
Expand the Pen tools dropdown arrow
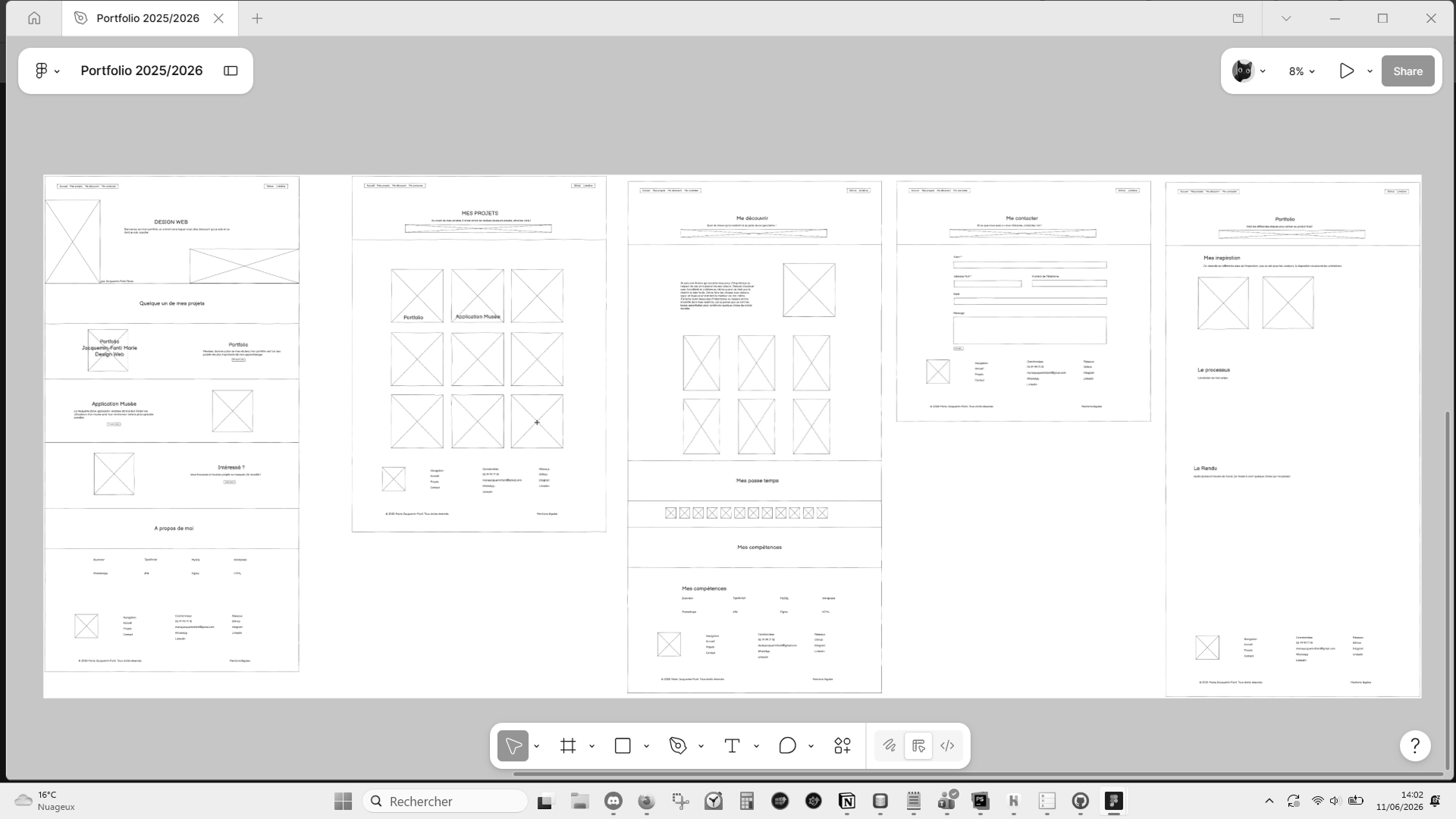(701, 747)
